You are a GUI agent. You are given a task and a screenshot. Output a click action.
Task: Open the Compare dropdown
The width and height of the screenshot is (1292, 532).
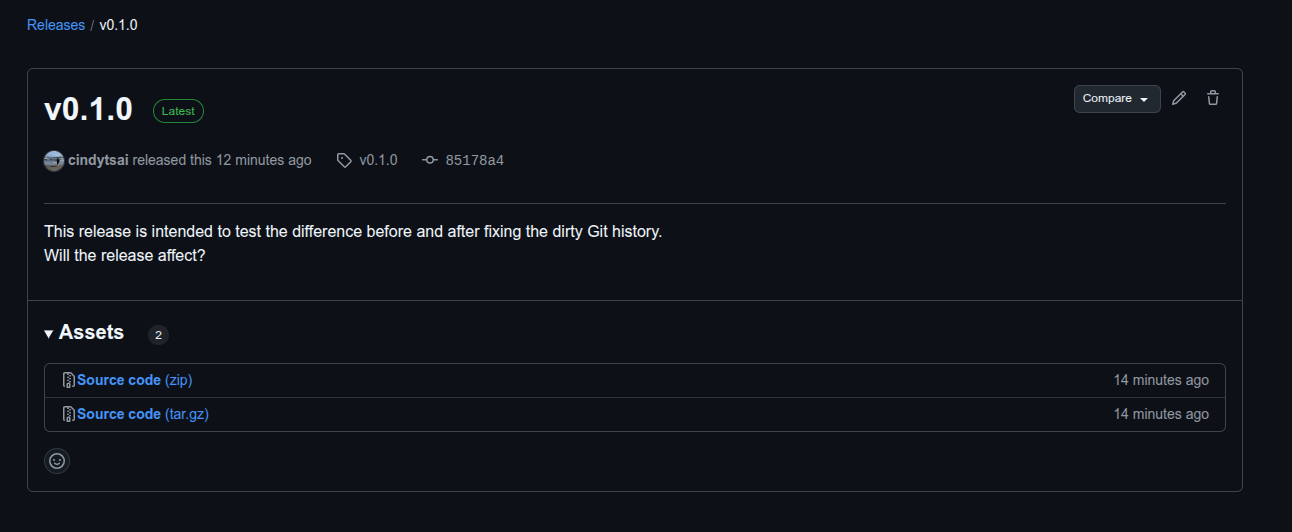pyautogui.click(x=1117, y=99)
